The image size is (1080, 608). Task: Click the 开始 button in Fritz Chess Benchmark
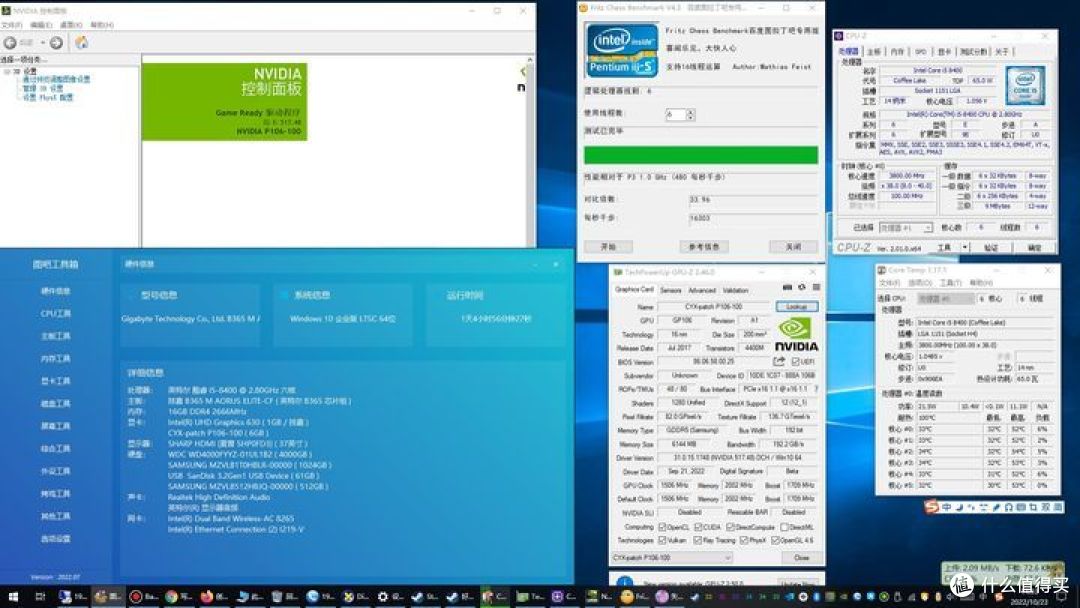click(608, 247)
